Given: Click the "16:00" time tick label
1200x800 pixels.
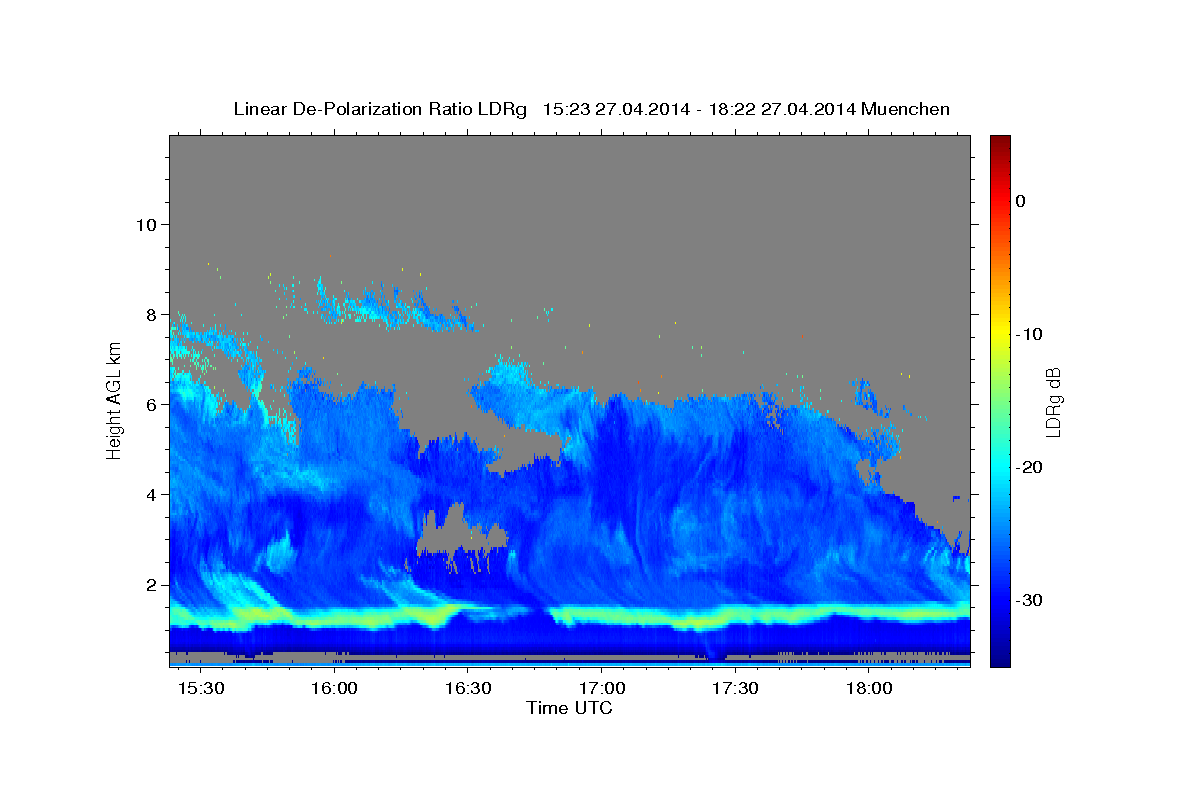Looking at the screenshot, I should coord(335,689).
